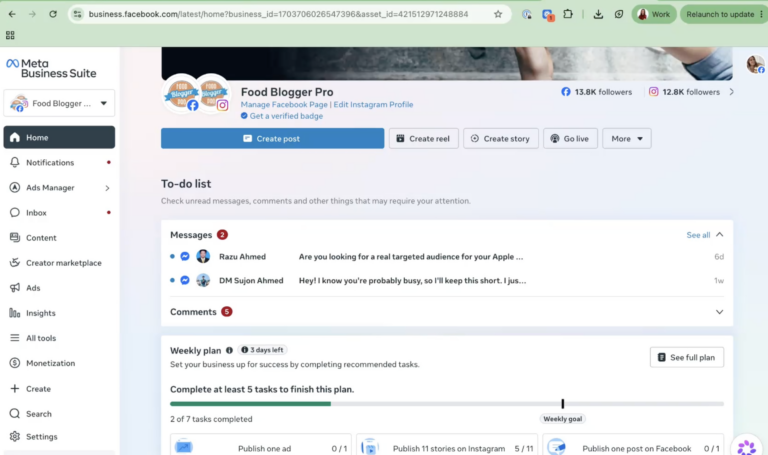
Task: Click Weekly plan info icon
Action: click(229, 350)
